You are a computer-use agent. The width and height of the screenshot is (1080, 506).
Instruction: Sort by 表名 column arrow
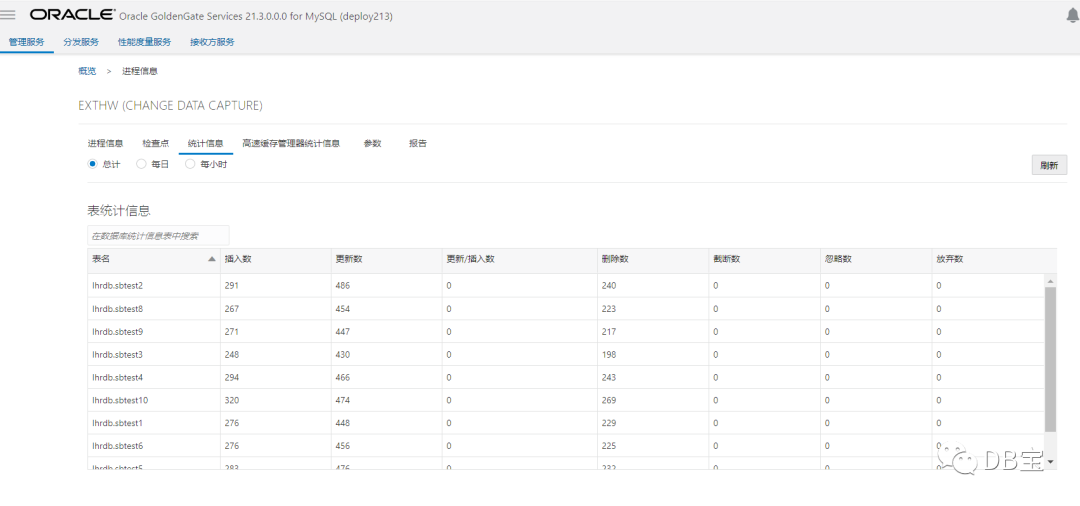pos(211,260)
